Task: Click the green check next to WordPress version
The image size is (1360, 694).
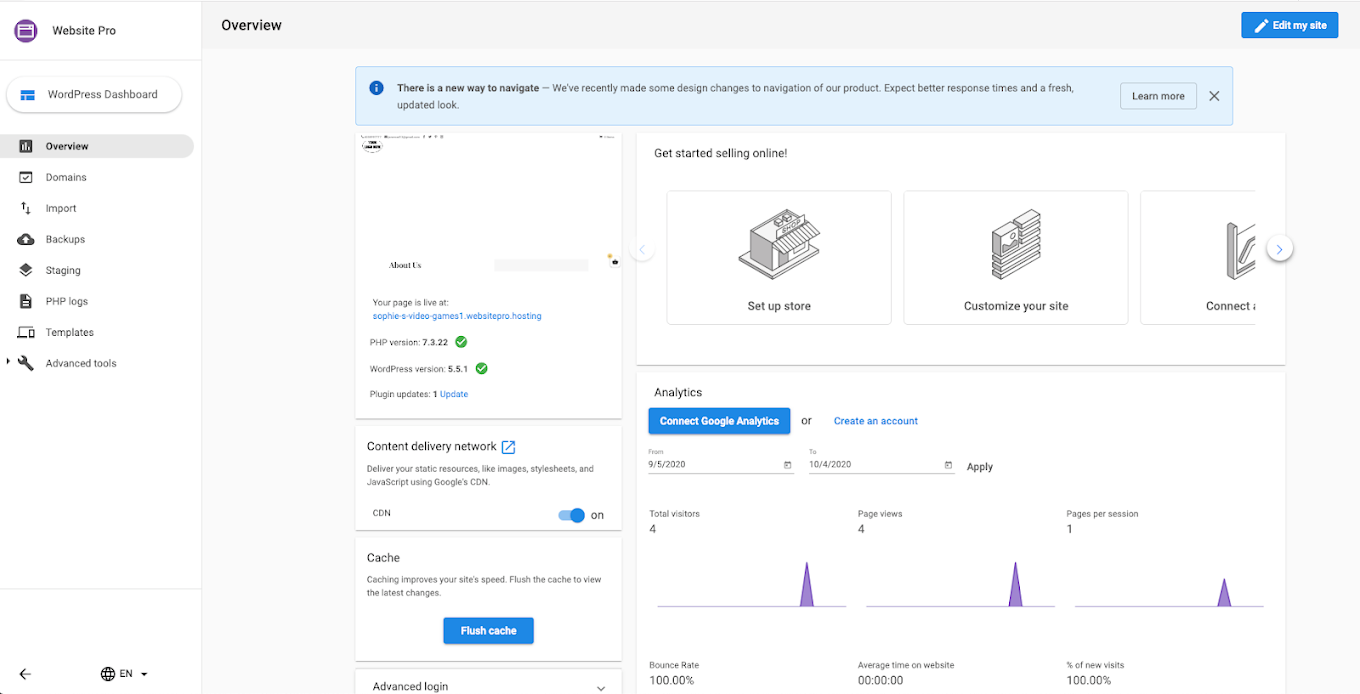Action: (481, 368)
